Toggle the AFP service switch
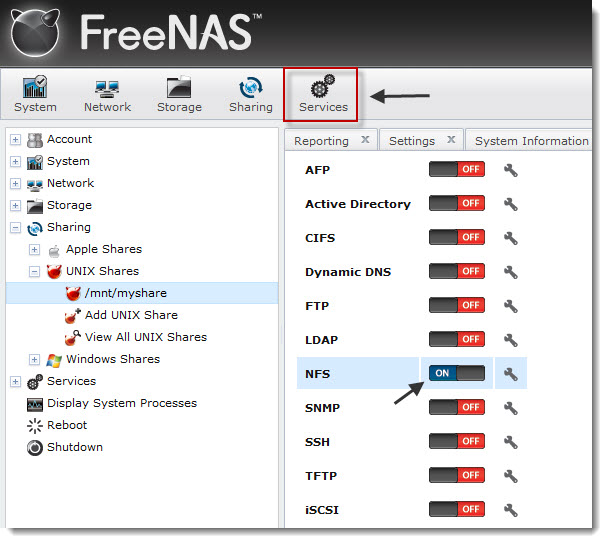This screenshot has height=543, width=607. (x=457, y=169)
